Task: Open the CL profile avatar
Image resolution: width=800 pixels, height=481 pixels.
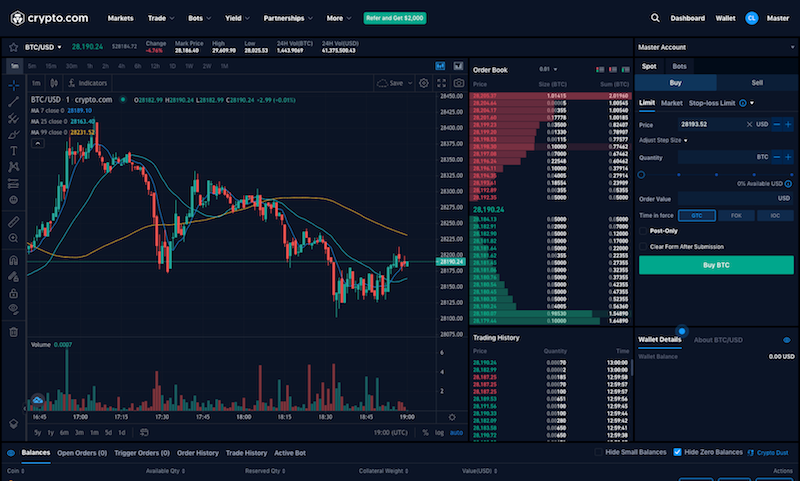Action: coord(752,18)
